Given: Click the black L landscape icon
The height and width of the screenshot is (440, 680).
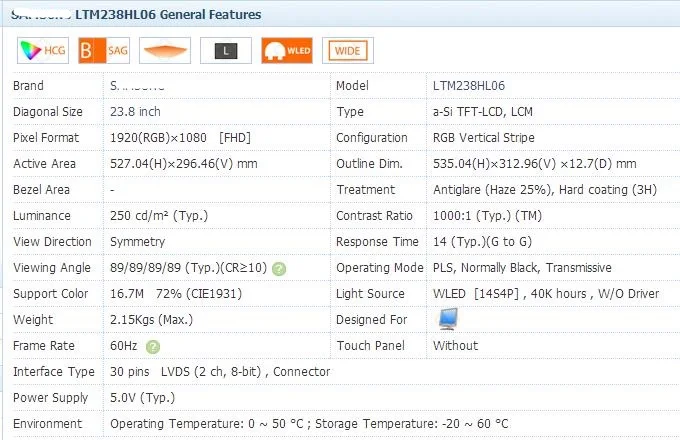Looking at the screenshot, I should (x=226, y=51).
